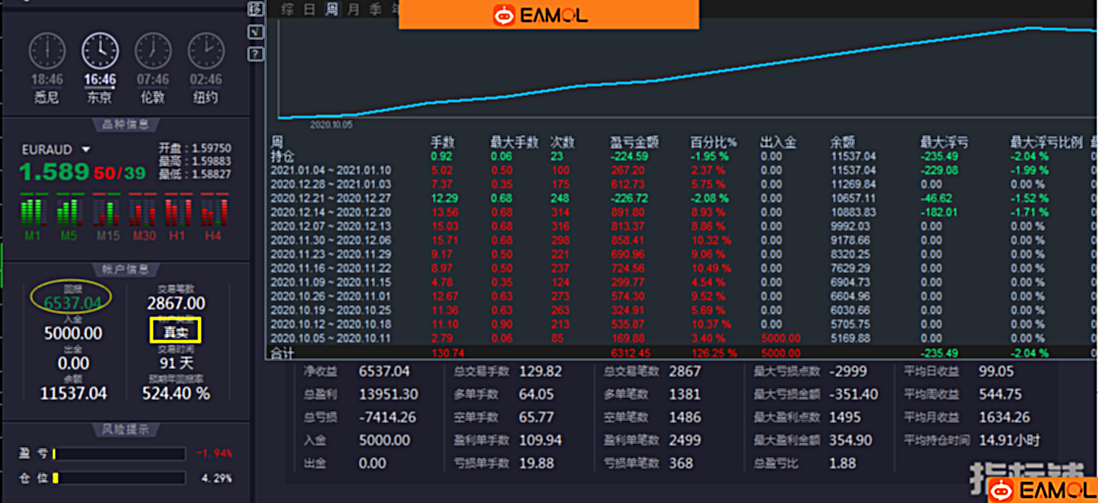The width and height of the screenshot is (1098, 503).
Task: Select the 2020.10.19 ~ 2020.10.25 row
Action: click(x=680, y=310)
